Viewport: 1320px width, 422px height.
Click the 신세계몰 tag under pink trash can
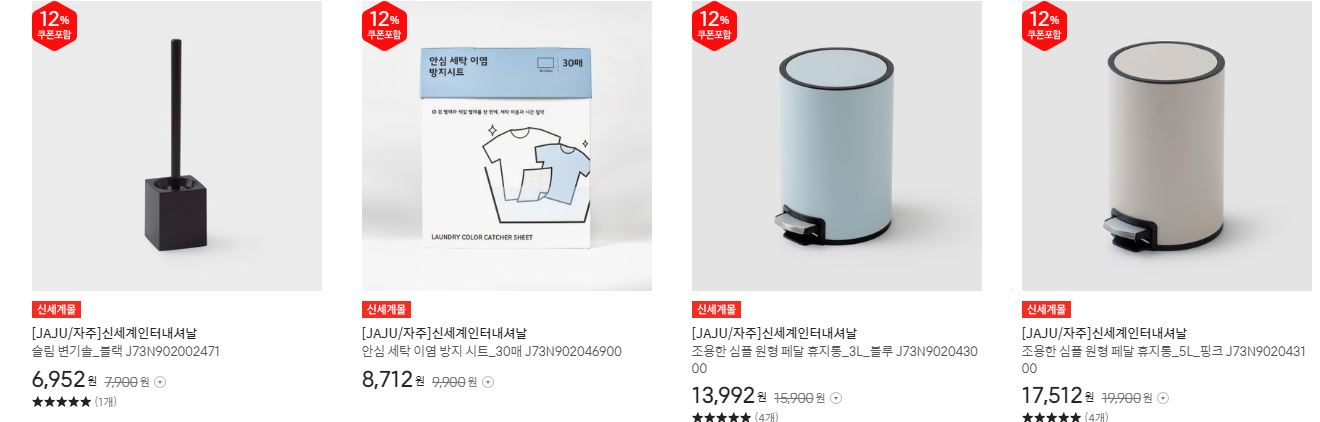[1046, 310]
